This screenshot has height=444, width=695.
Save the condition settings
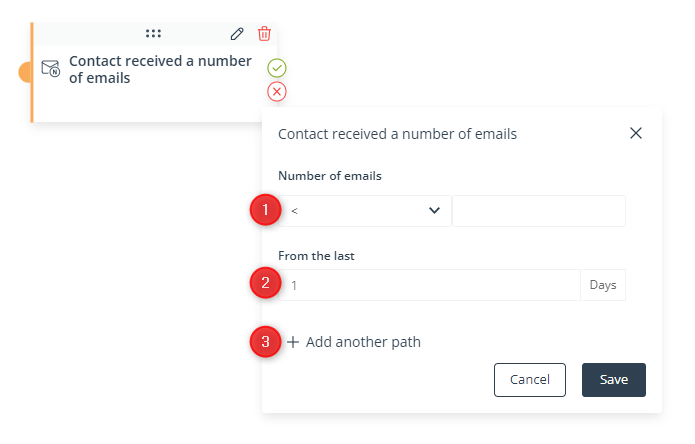[x=614, y=380]
